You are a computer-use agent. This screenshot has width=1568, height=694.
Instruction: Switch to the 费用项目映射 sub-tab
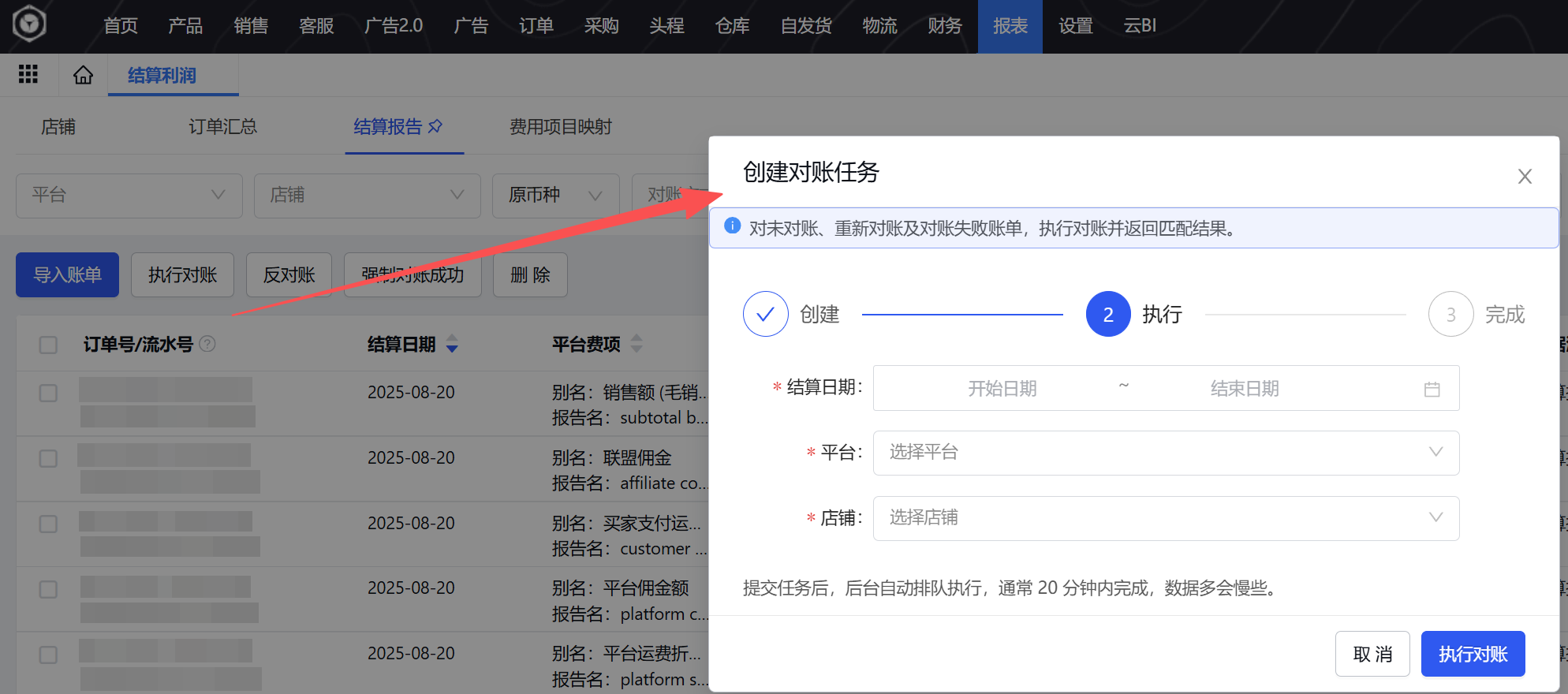(x=561, y=127)
